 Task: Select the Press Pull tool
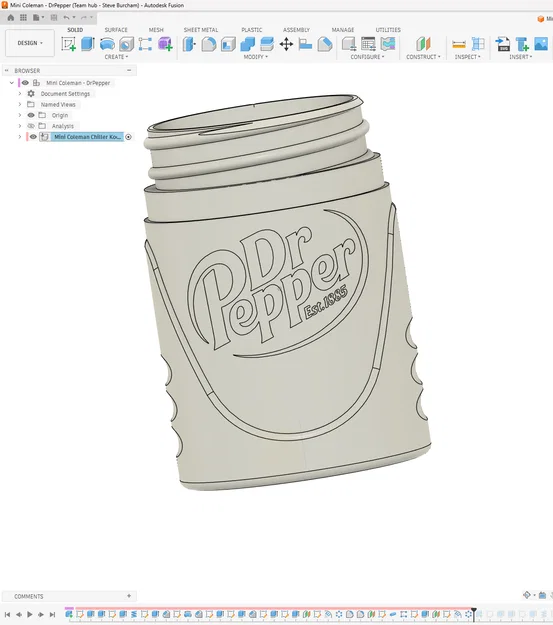tap(189, 44)
